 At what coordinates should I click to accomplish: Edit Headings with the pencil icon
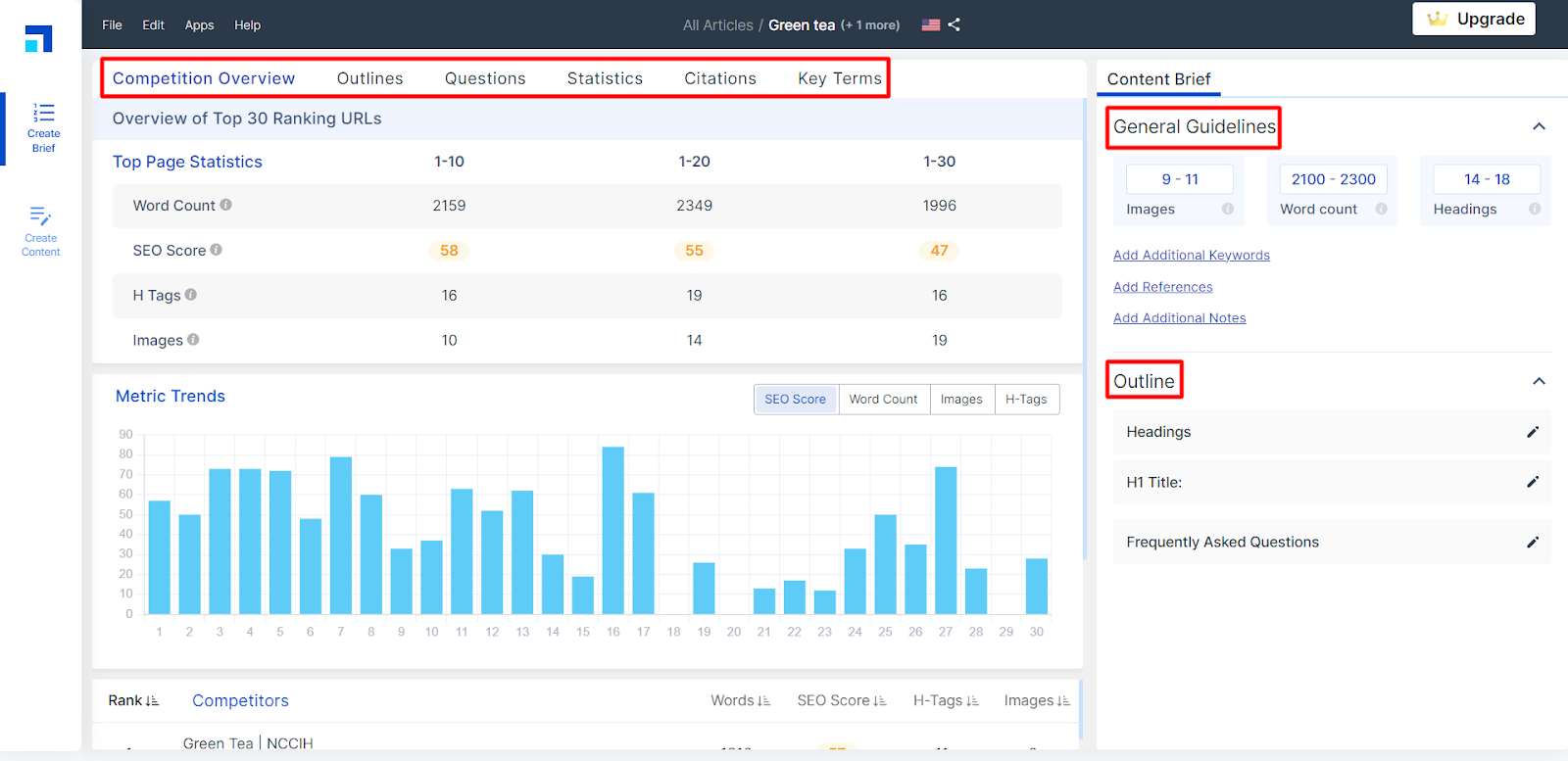coord(1533,432)
